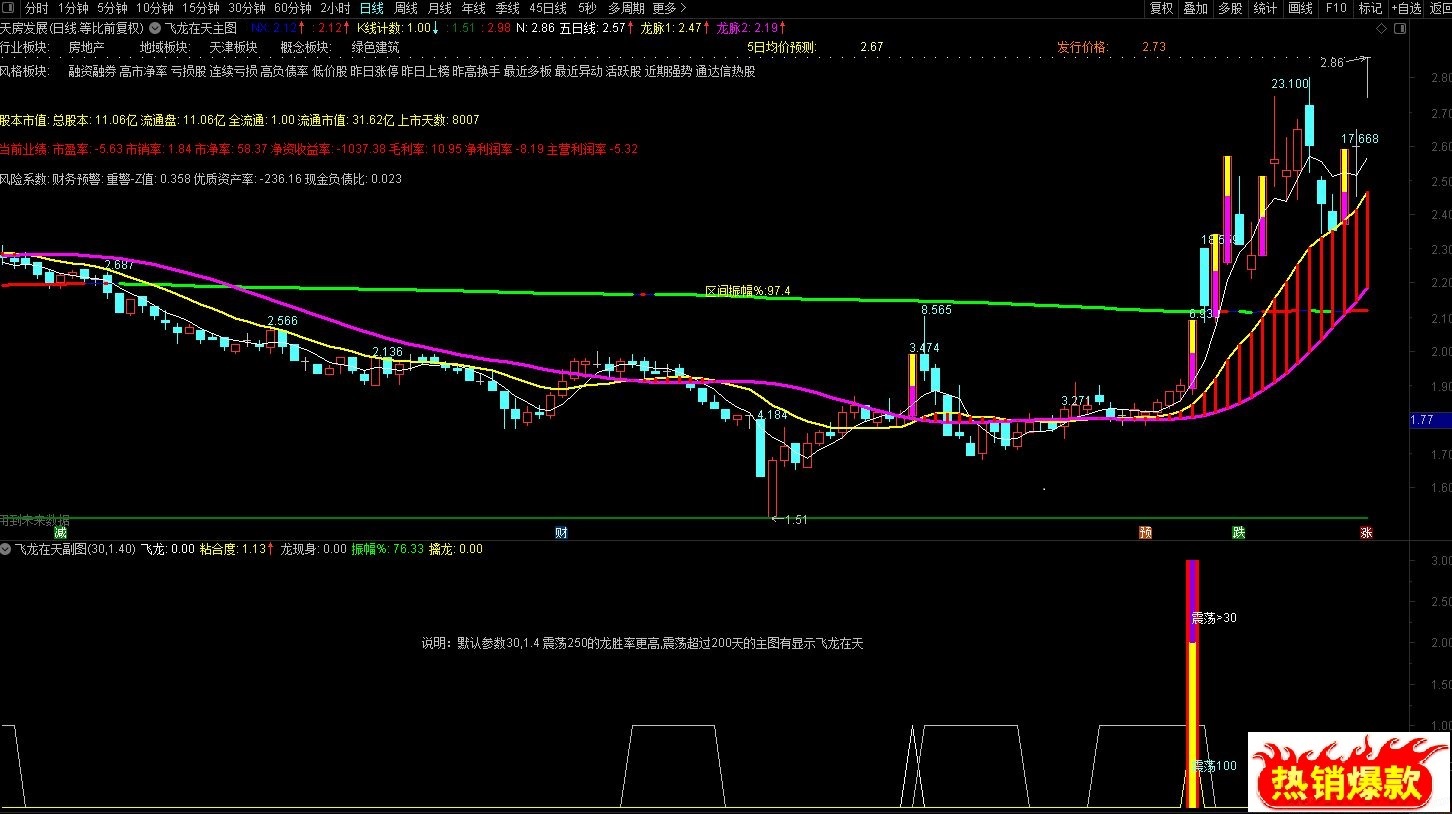Open F10 company information
Viewport: 1452px width, 814px height.
pyautogui.click(x=1336, y=8)
